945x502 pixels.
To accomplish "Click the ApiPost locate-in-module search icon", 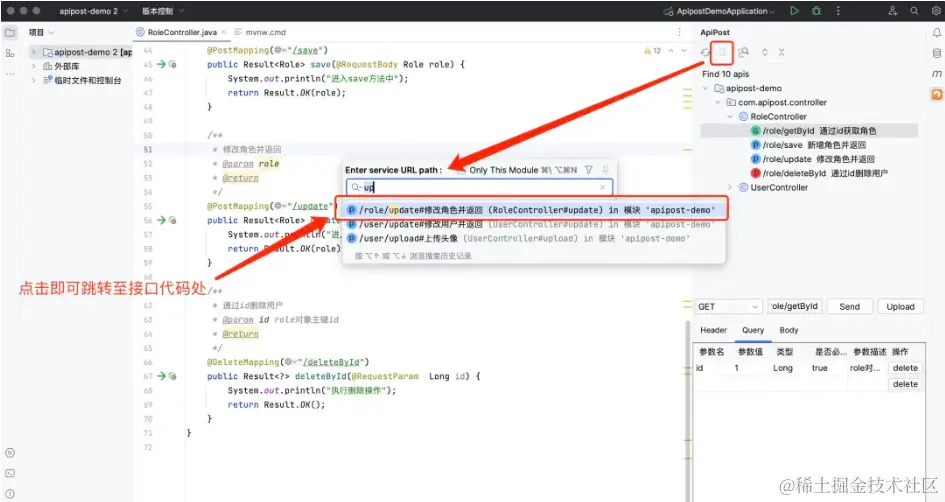I will pos(744,52).
